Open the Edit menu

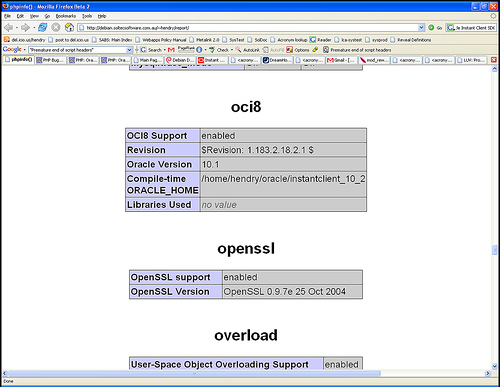point(20,16)
